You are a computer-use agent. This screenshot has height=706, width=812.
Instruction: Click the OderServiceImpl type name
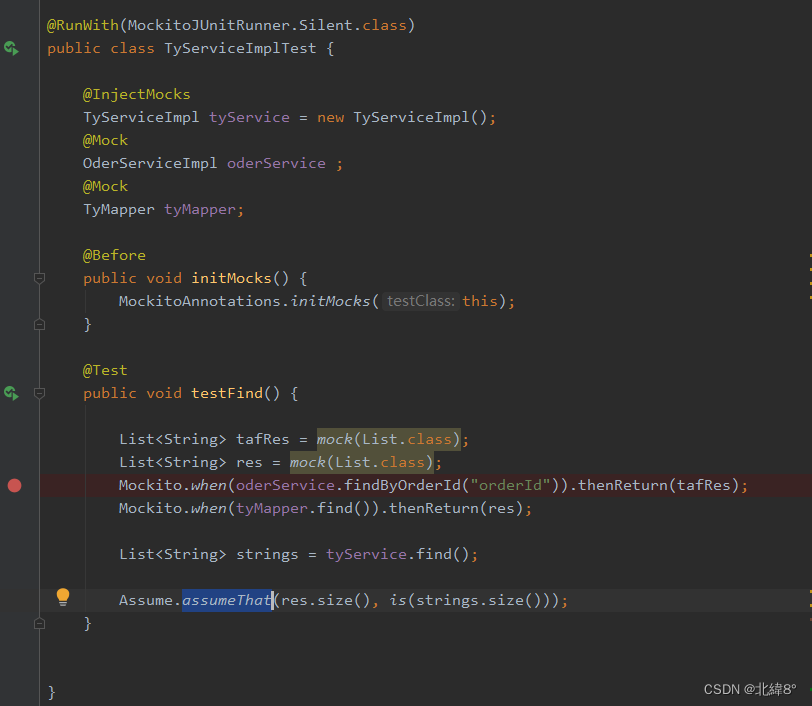tap(150, 163)
